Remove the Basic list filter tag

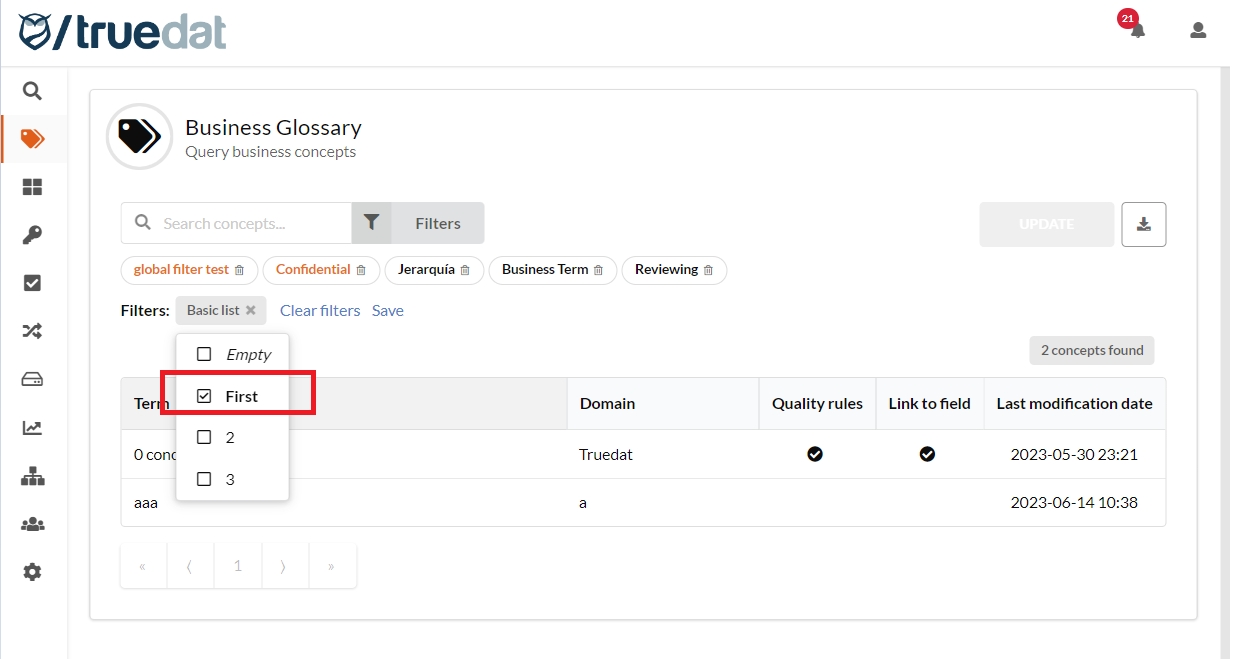[251, 310]
